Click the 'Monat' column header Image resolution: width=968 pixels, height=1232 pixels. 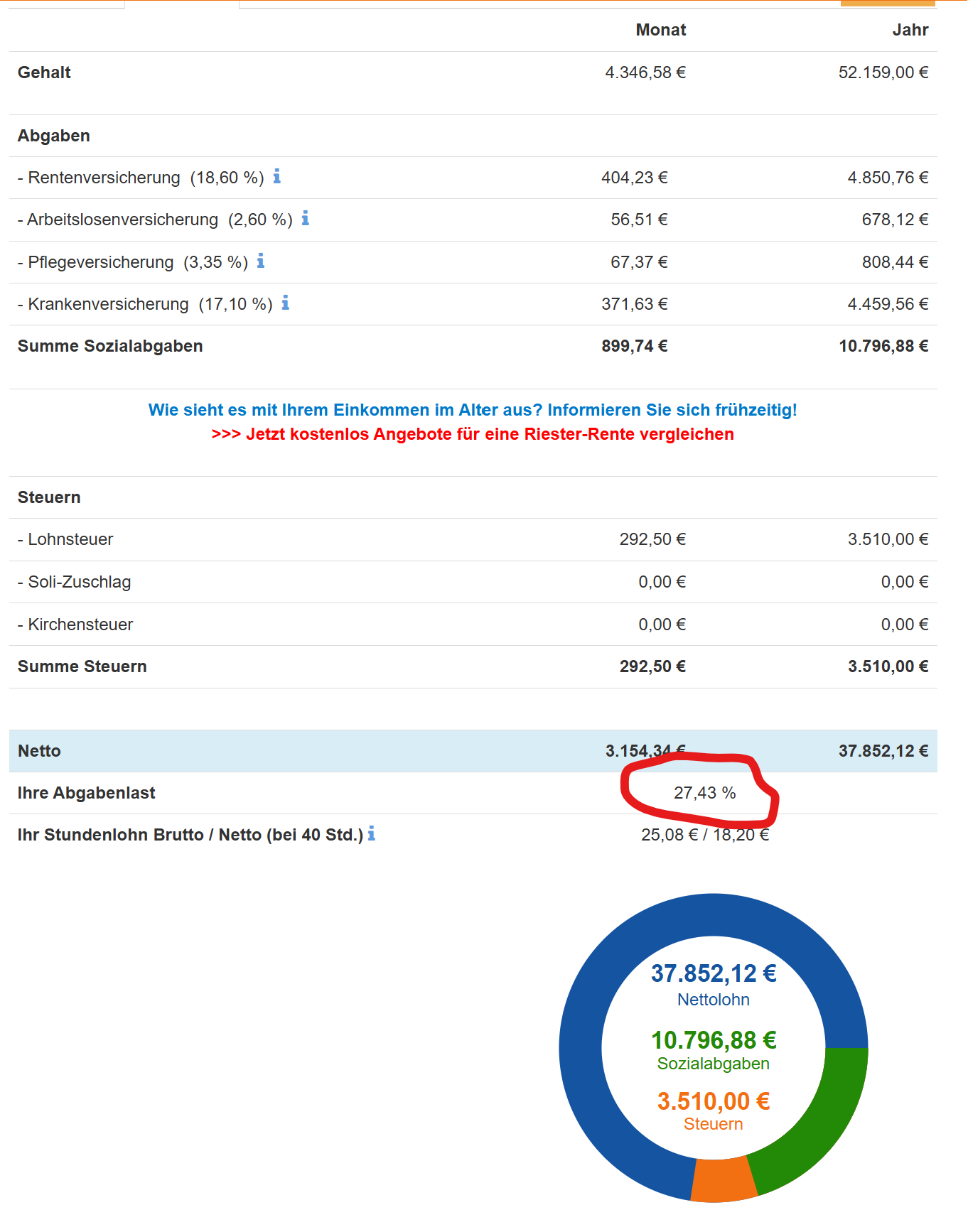(660, 30)
